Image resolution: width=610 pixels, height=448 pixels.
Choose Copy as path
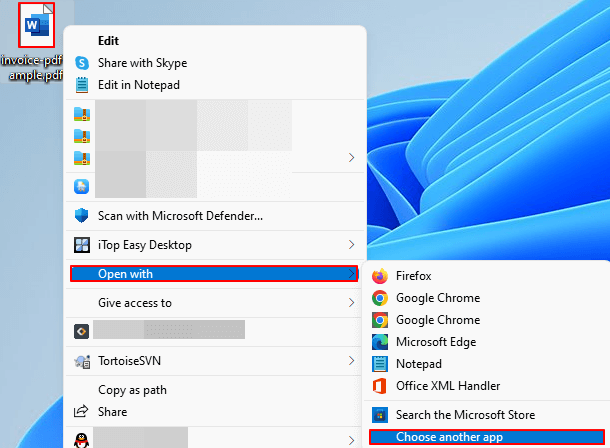[x=216, y=390]
